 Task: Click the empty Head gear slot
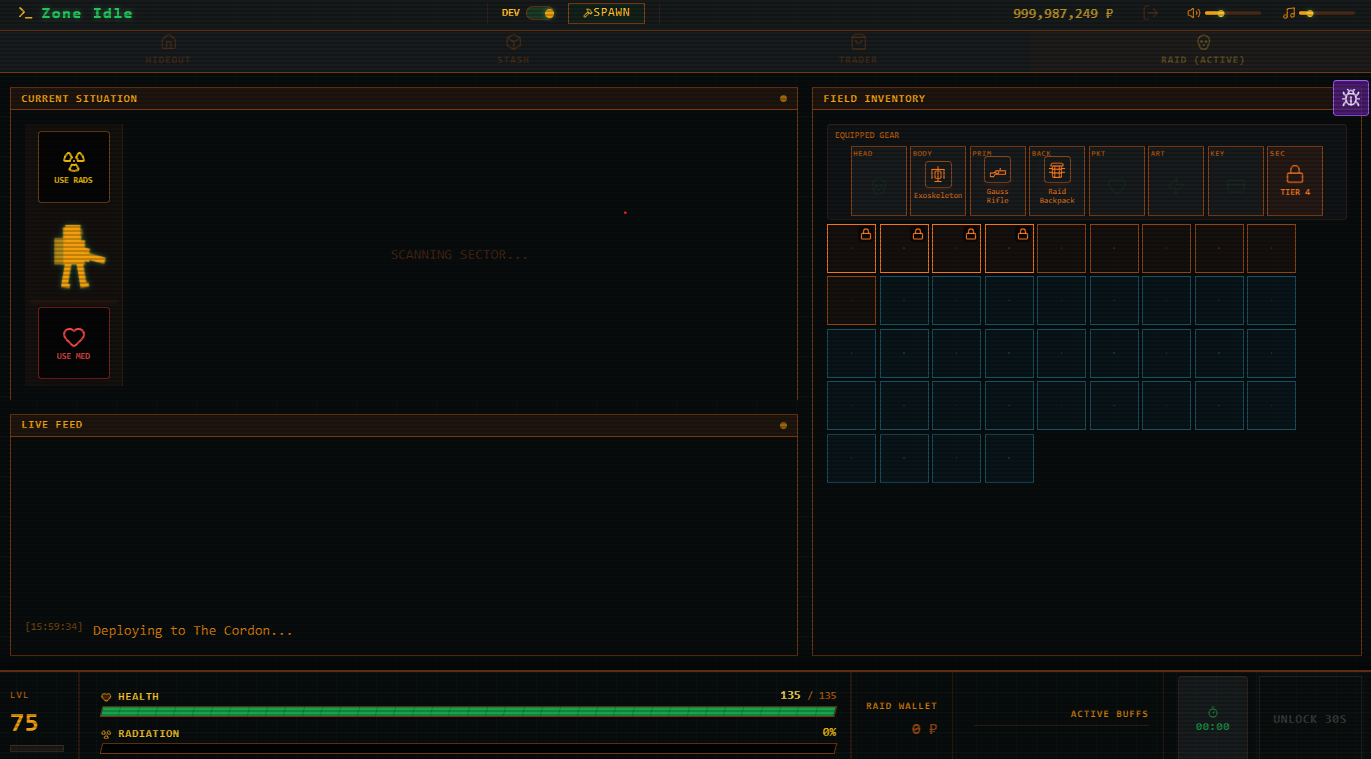[x=878, y=181]
